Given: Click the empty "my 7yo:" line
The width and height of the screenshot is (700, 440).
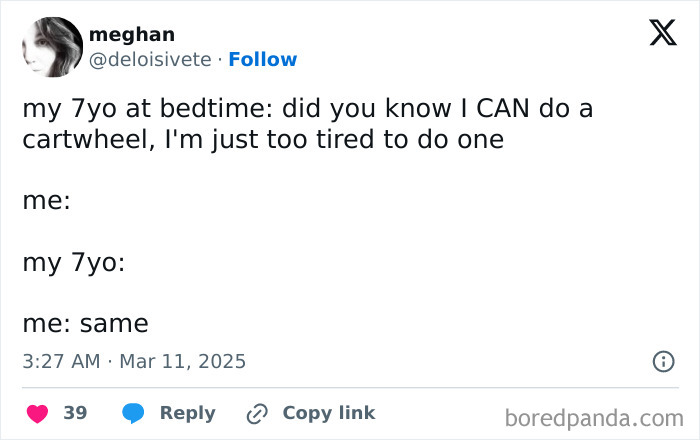Looking at the screenshot, I should [73, 263].
